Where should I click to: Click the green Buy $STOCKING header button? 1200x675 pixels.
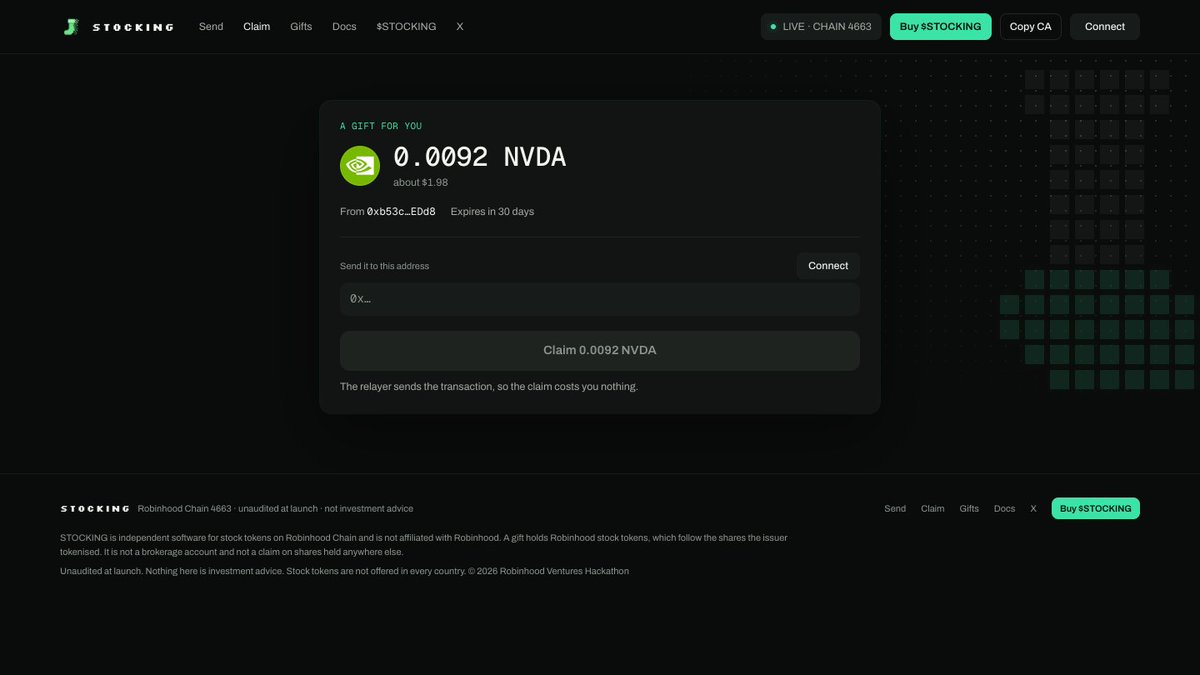pos(940,27)
